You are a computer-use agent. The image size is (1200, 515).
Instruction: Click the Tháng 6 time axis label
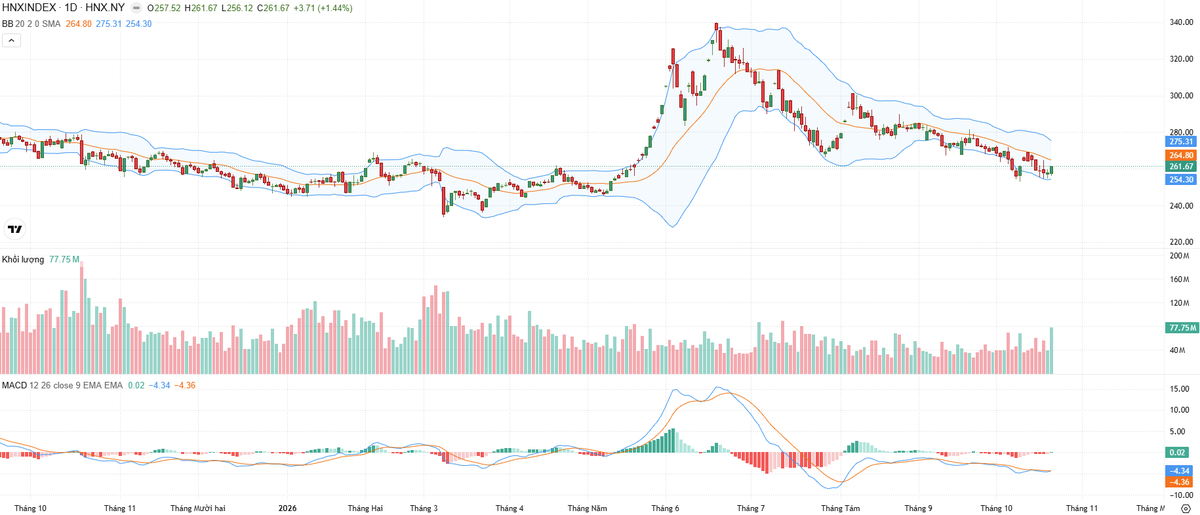[665, 508]
